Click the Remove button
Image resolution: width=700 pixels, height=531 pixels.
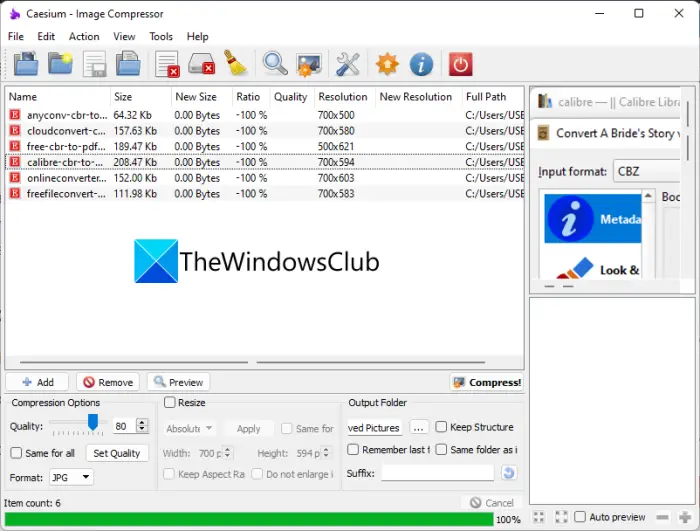point(108,382)
